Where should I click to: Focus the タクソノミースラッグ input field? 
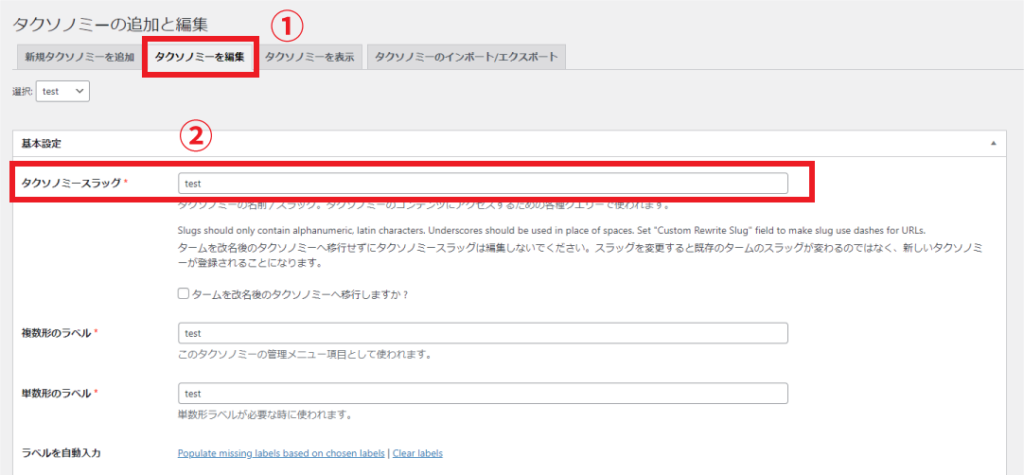coord(482,183)
